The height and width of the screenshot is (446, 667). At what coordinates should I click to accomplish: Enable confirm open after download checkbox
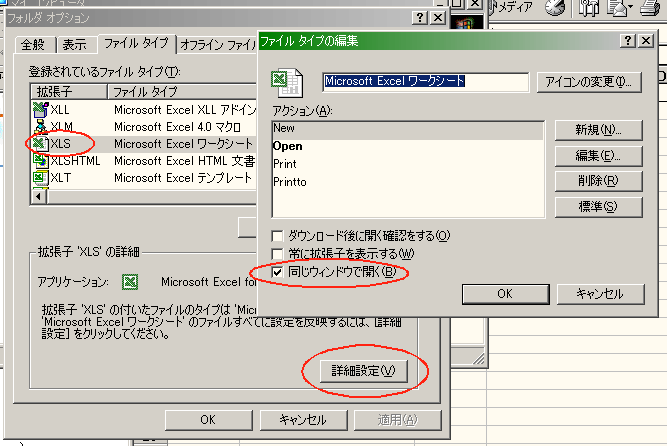(277, 236)
